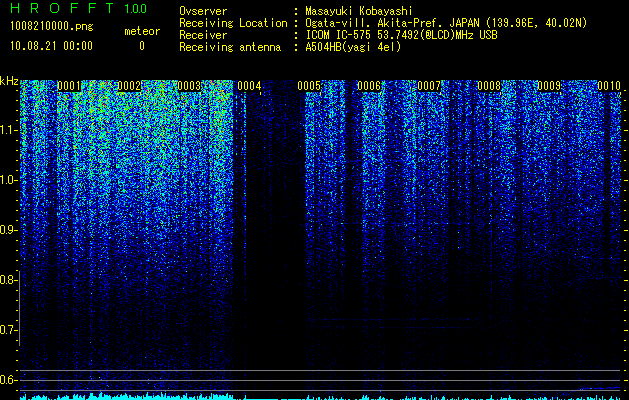Click time marker 0005
Image resolution: width=629 pixels, height=400 pixels.
coord(309,86)
